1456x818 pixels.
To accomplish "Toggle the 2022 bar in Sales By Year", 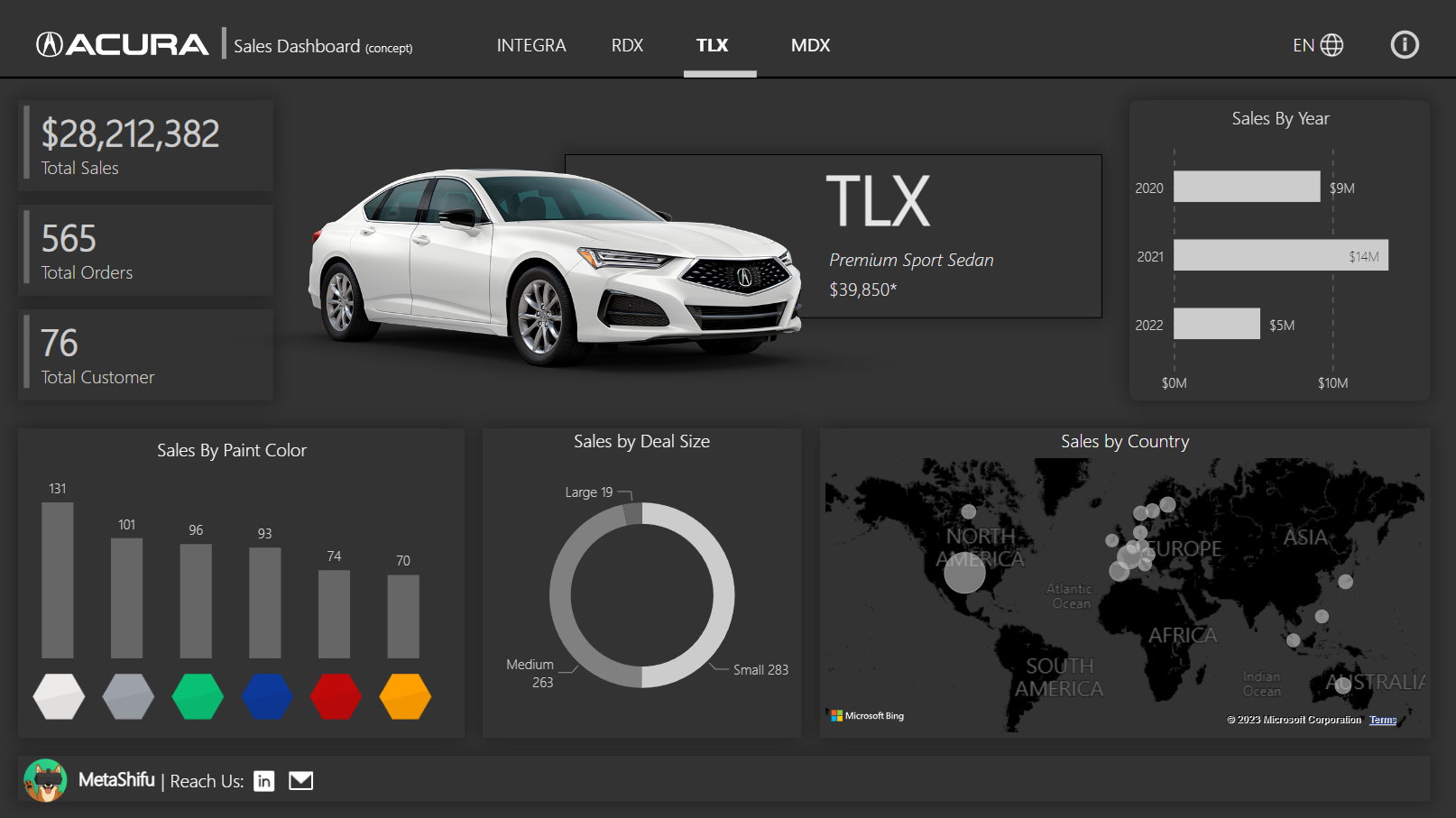I will (x=1216, y=324).
